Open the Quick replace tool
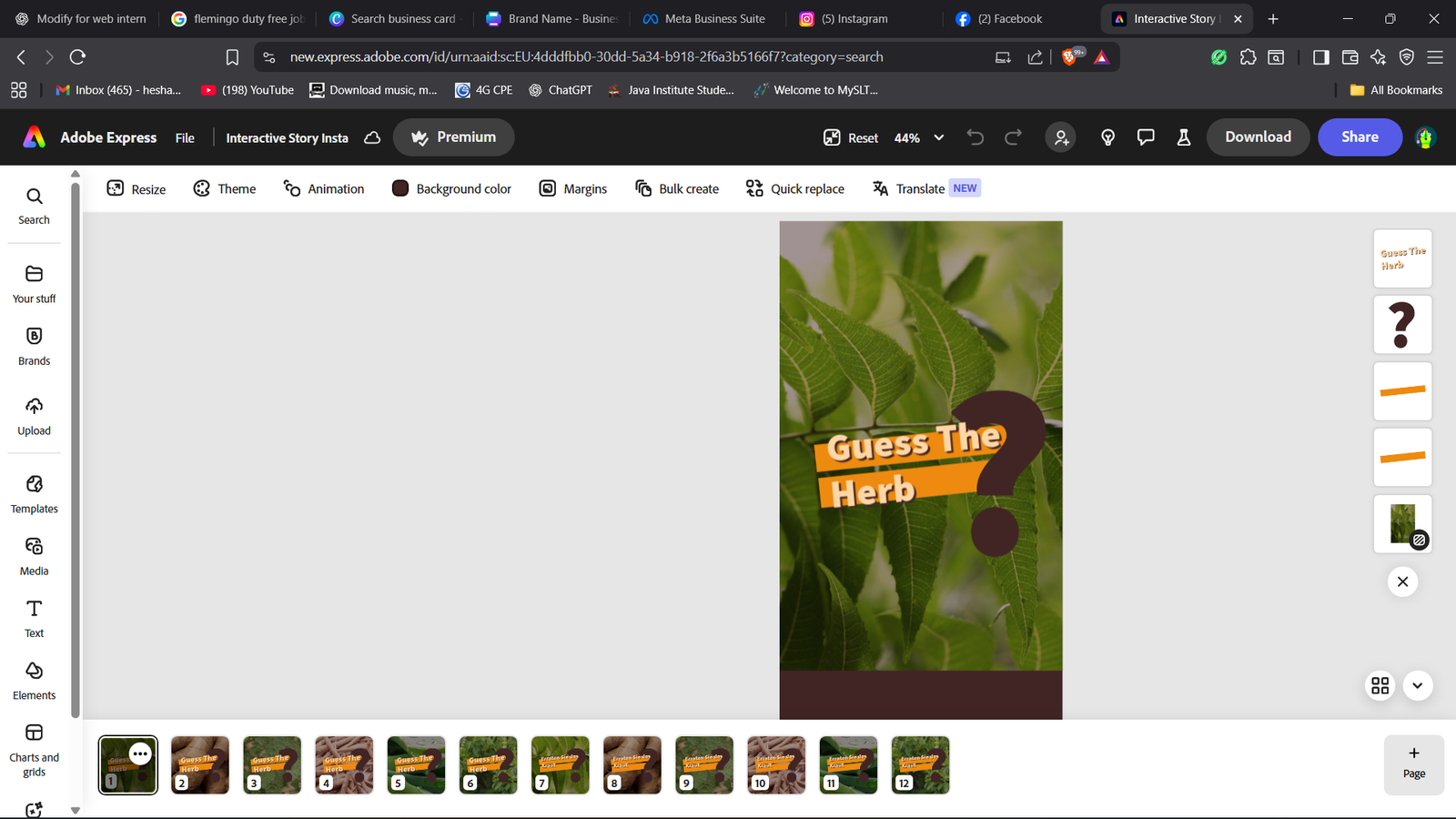1456x819 pixels. pyautogui.click(x=794, y=188)
